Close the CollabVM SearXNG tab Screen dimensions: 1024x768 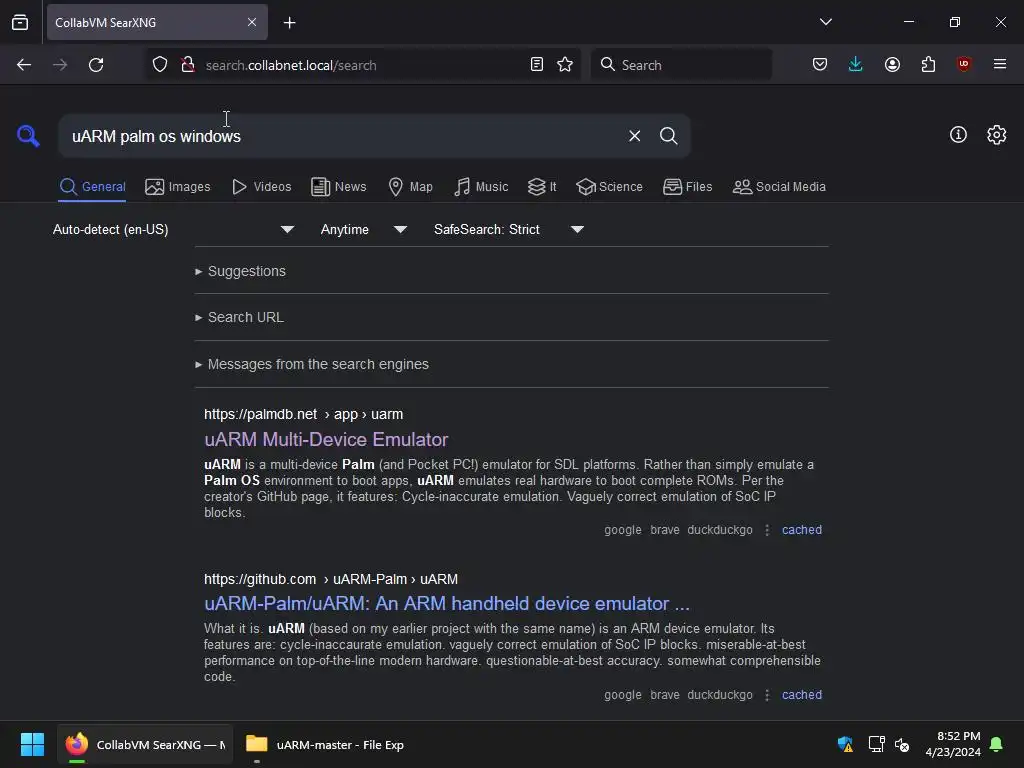tap(252, 22)
